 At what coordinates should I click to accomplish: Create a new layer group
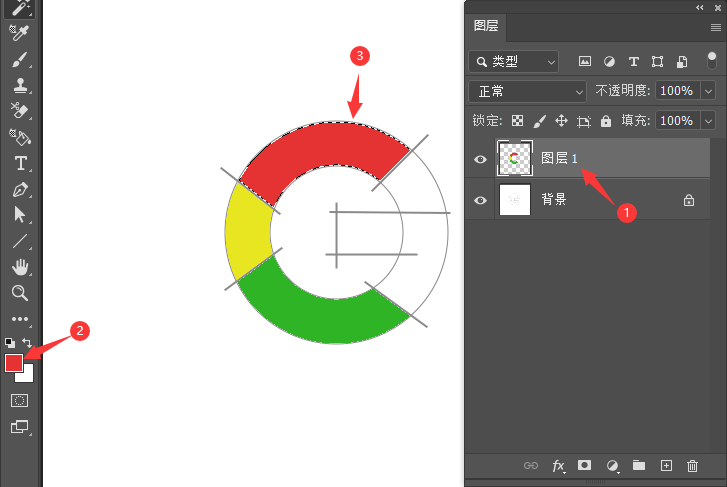click(x=639, y=465)
